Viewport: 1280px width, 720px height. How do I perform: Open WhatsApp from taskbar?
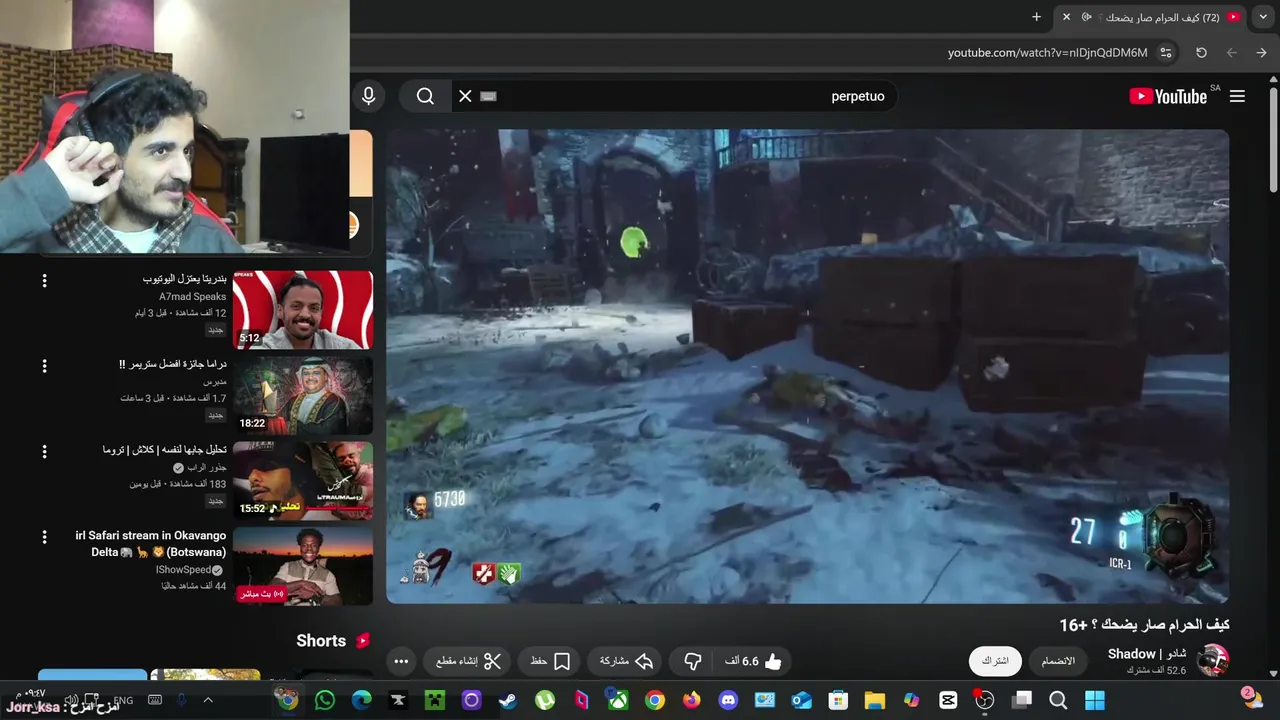click(324, 700)
